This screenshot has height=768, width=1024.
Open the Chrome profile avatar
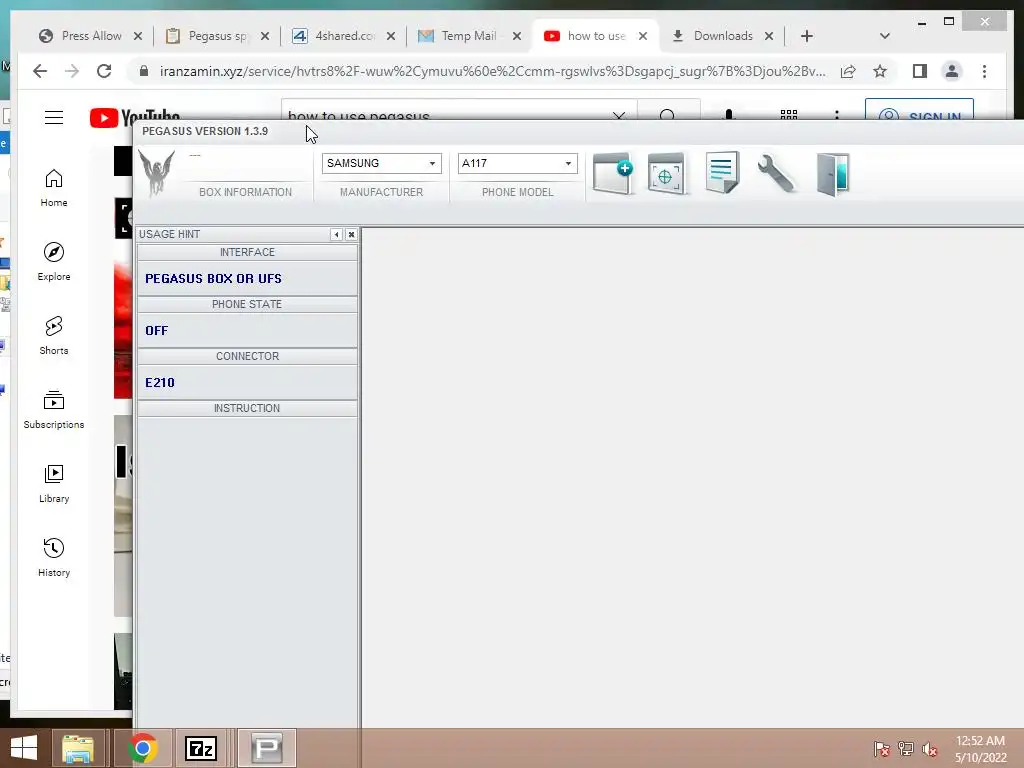(952, 71)
